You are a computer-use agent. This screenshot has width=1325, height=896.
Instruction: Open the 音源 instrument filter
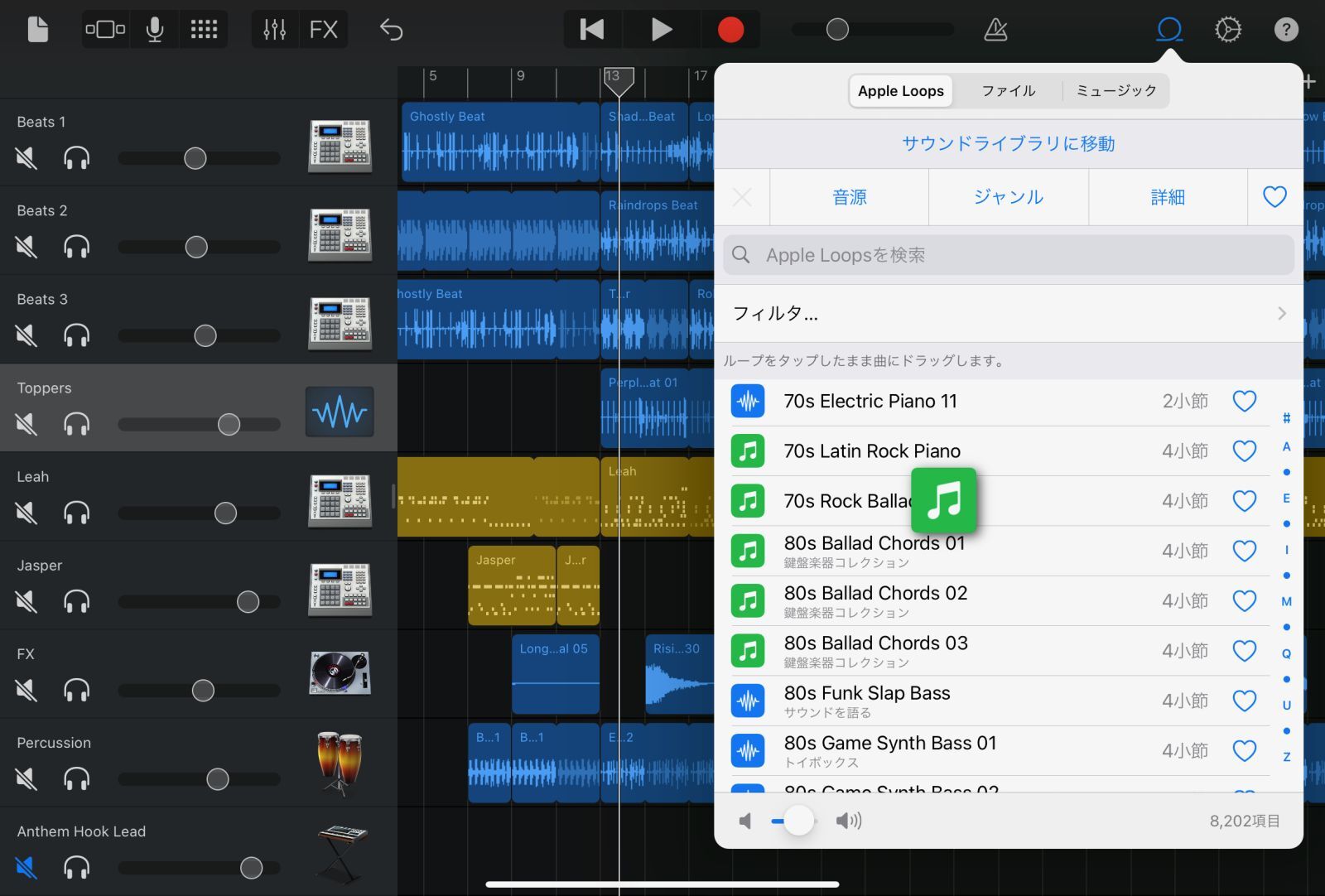[x=849, y=197]
